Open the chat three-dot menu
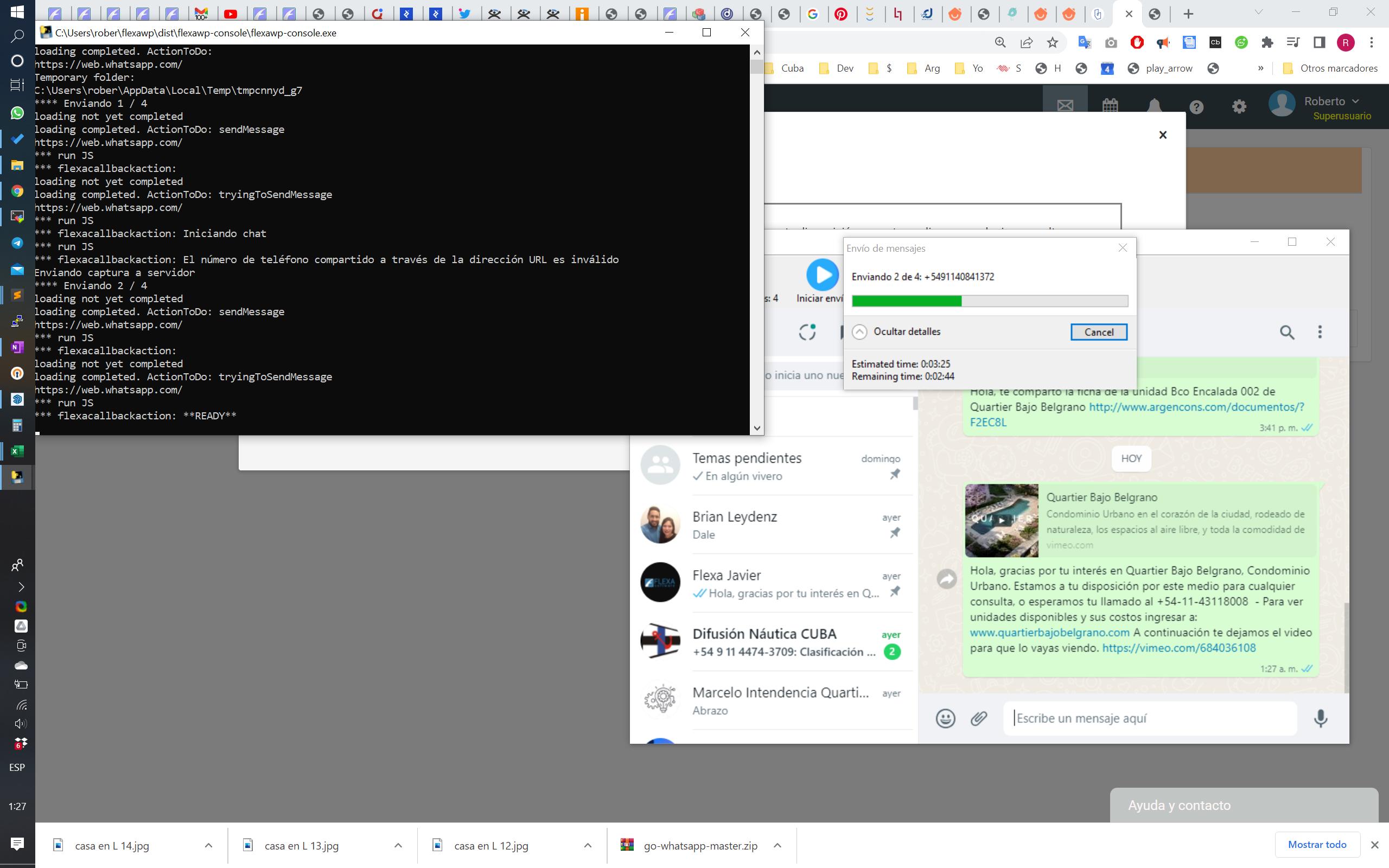 (x=1320, y=332)
